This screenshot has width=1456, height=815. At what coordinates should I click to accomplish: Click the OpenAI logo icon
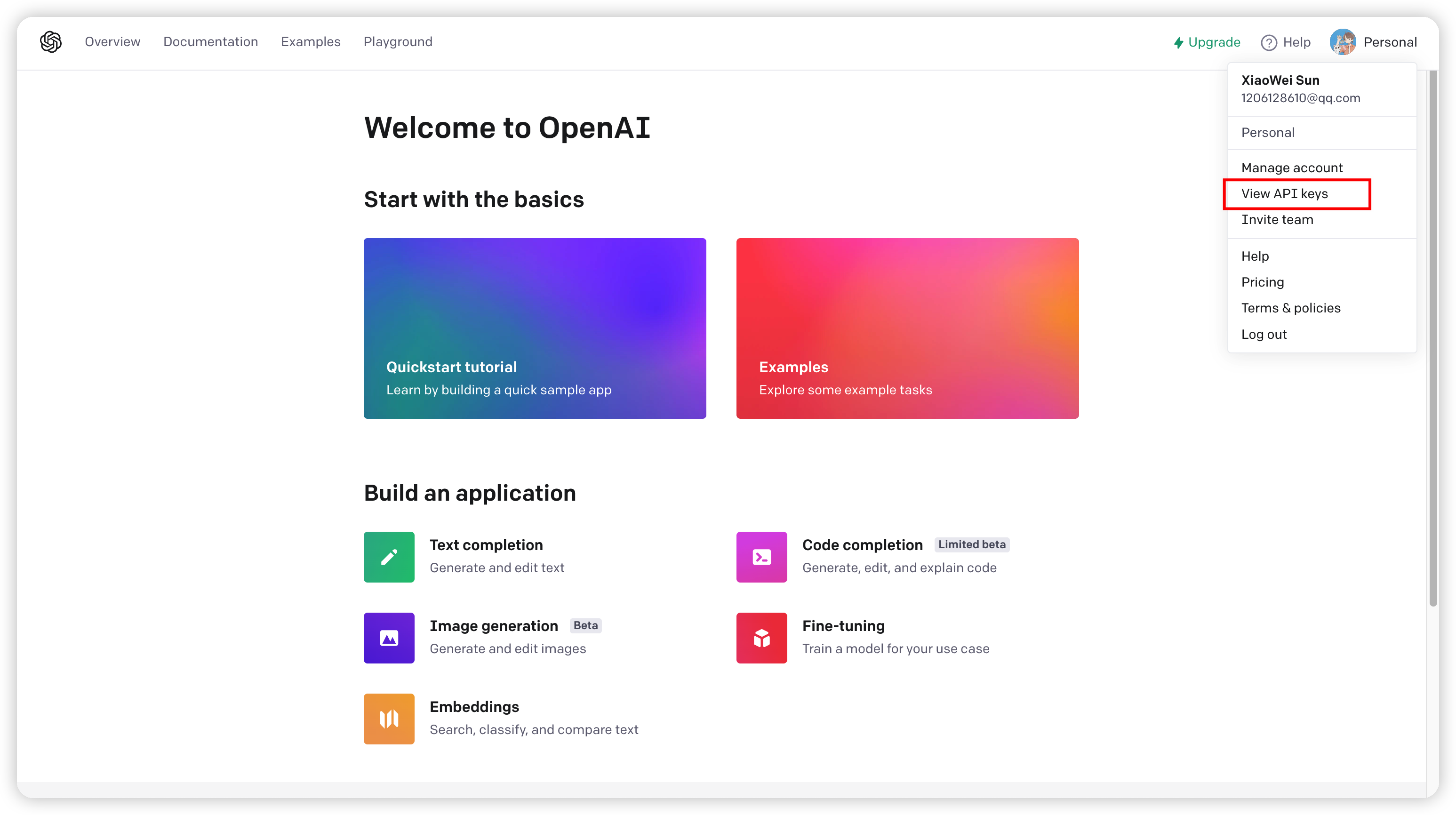51,42
